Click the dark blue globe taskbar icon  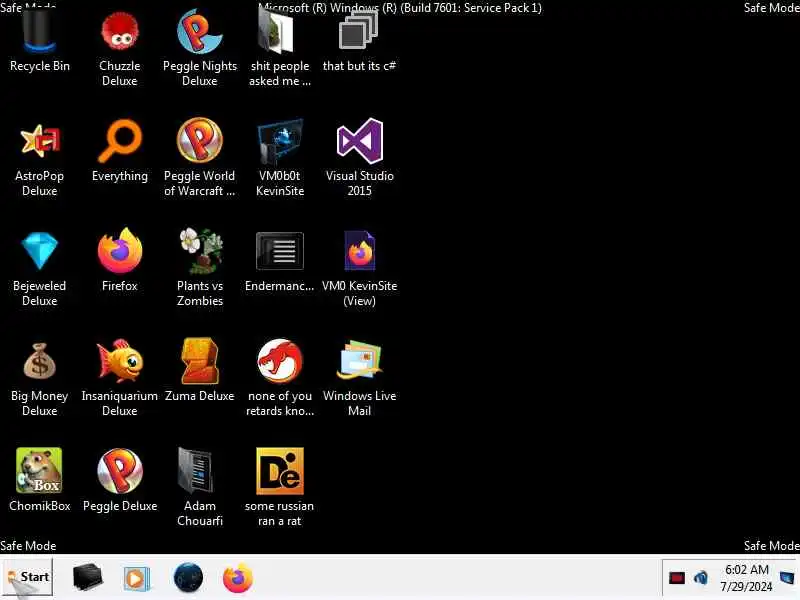click(188, 578)
